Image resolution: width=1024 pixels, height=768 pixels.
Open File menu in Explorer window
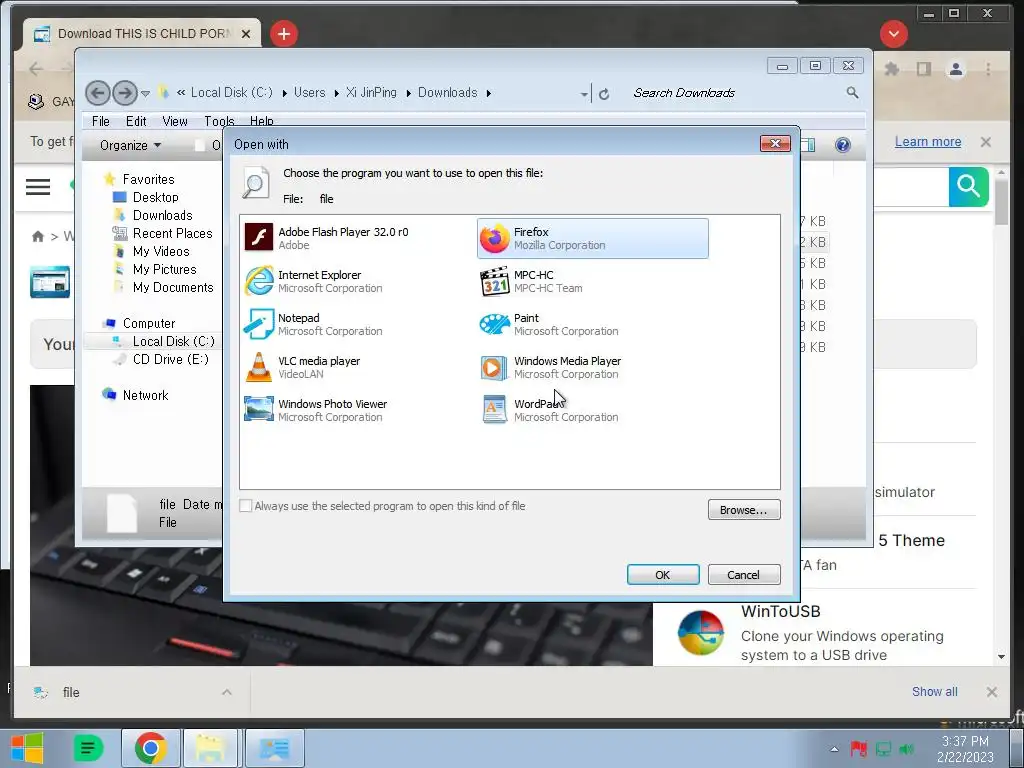101,121
